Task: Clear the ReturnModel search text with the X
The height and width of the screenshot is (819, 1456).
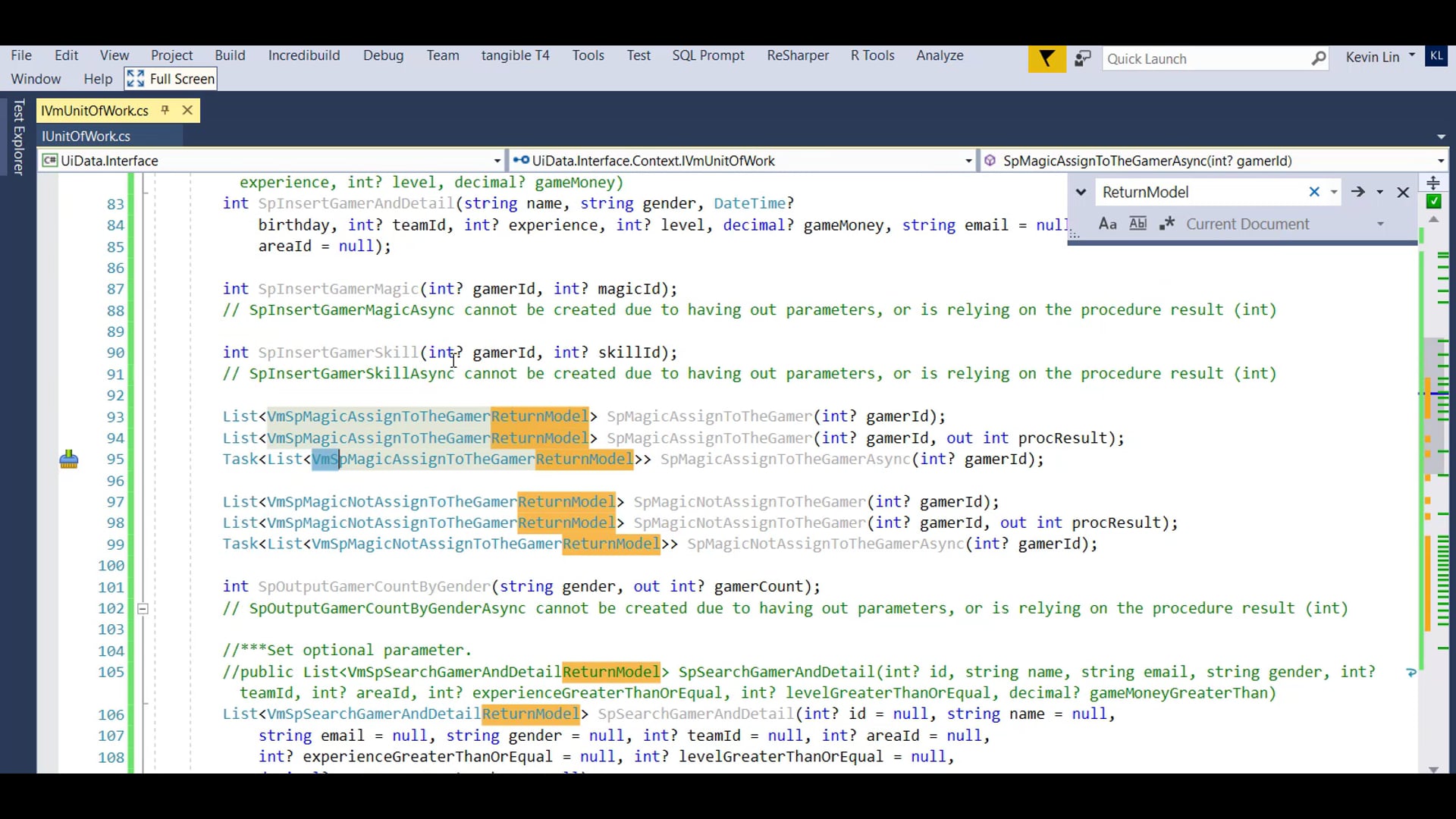Action: point(1315,192)
